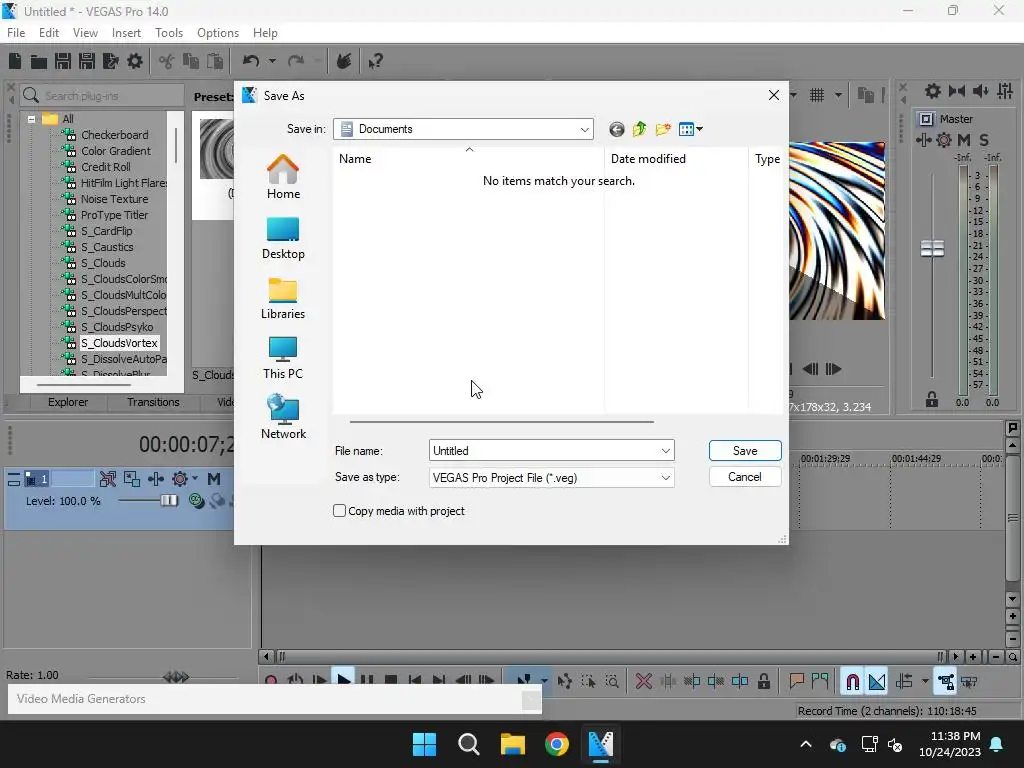This screenshot has width=1024, height=768.
Task: Open File Explorer from taskbar
Action: [513, 744]
